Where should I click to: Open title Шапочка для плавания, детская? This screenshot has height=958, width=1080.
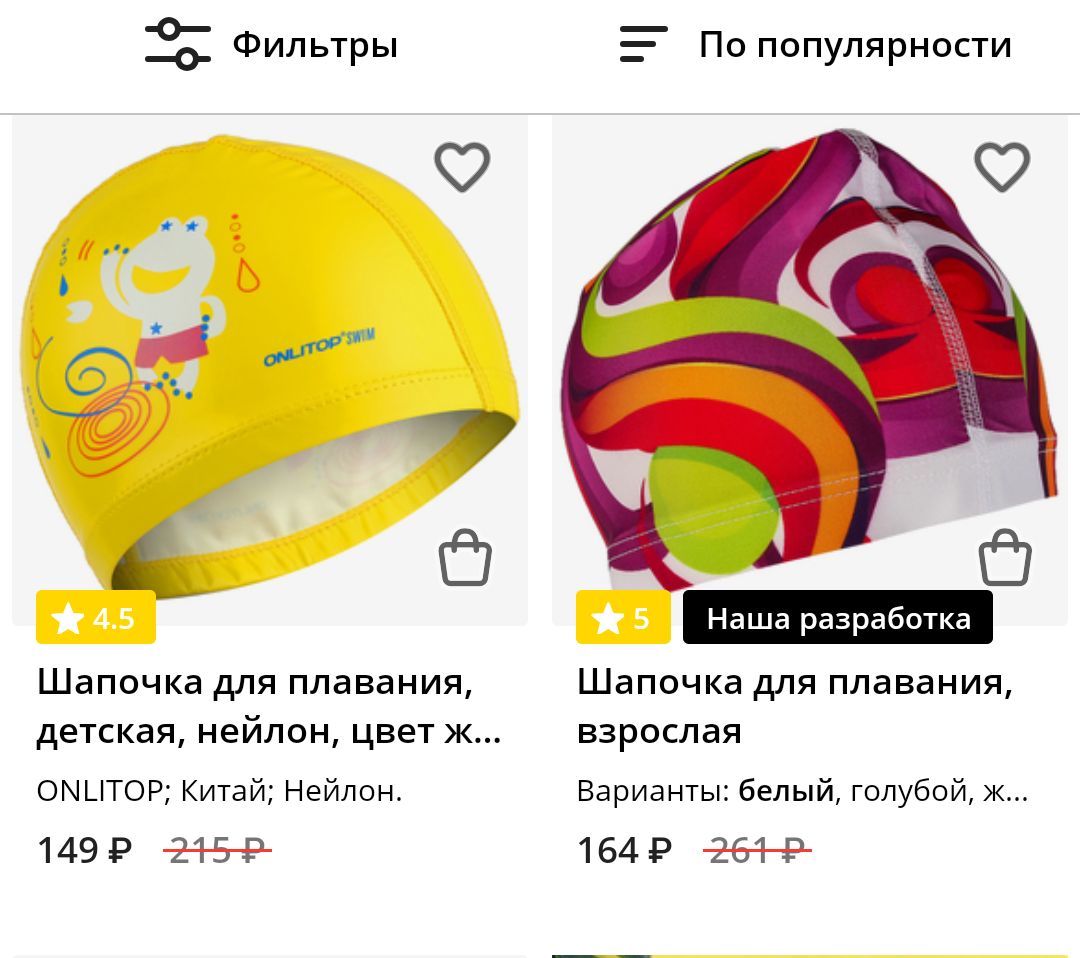point(269,707)
